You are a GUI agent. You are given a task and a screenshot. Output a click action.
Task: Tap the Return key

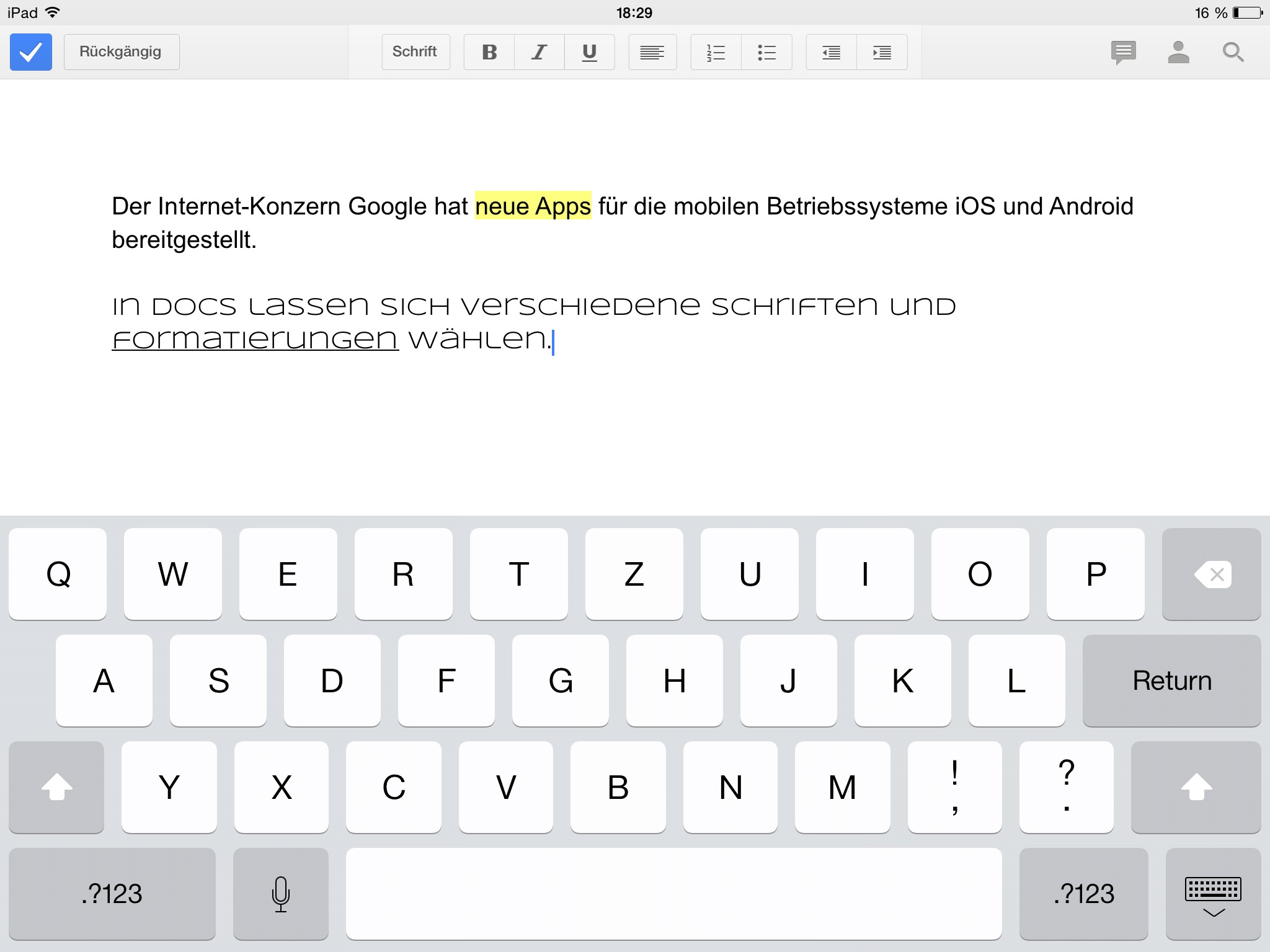[x=1171, y=681]
